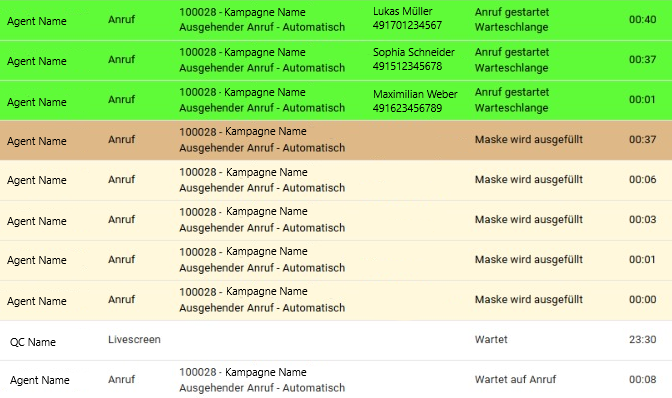Click Maske wird ausgefüllt in 00:00 row
The width and height of the screenshot is (672, 398).
[529, 299]
